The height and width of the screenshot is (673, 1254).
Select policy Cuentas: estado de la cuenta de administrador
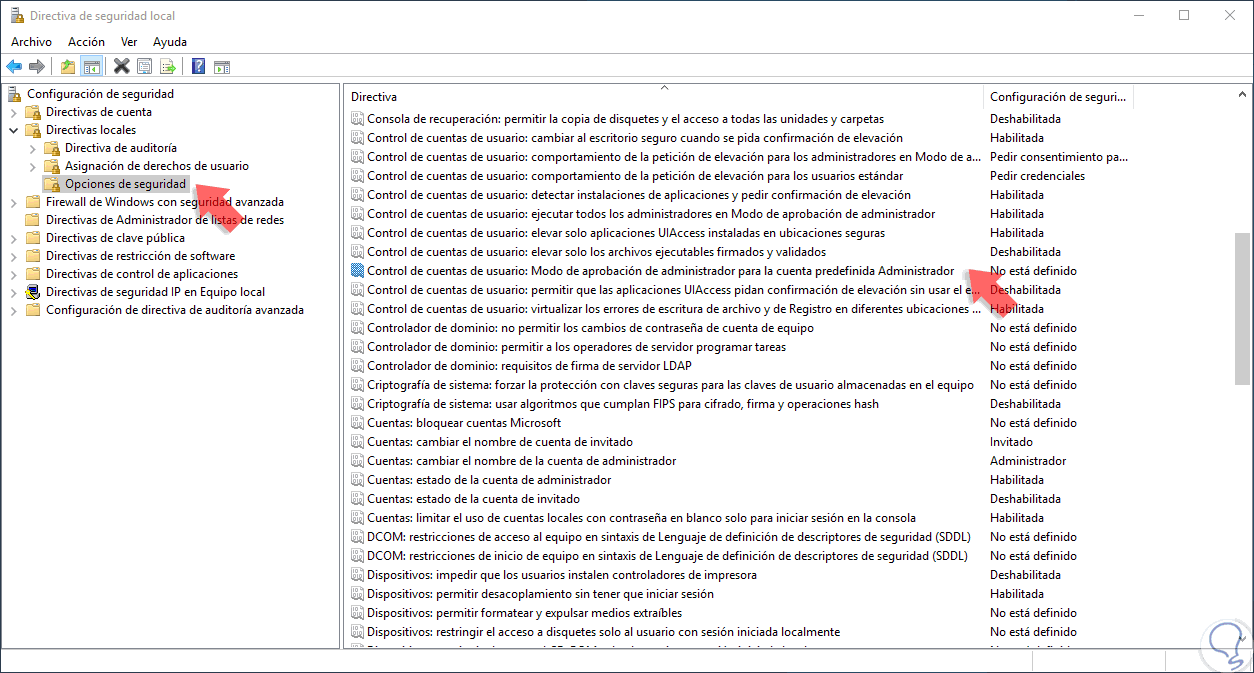(489, 480)
